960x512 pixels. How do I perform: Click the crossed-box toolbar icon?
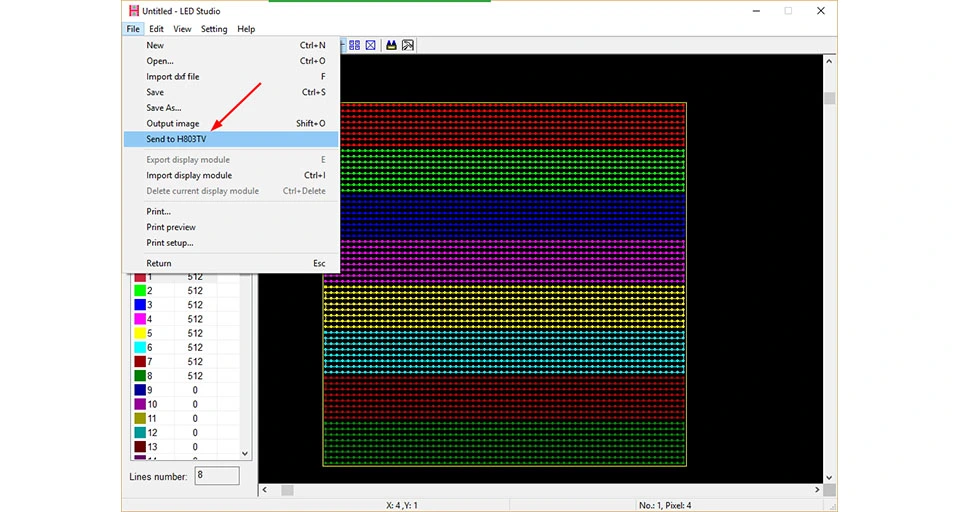[370, 45]
